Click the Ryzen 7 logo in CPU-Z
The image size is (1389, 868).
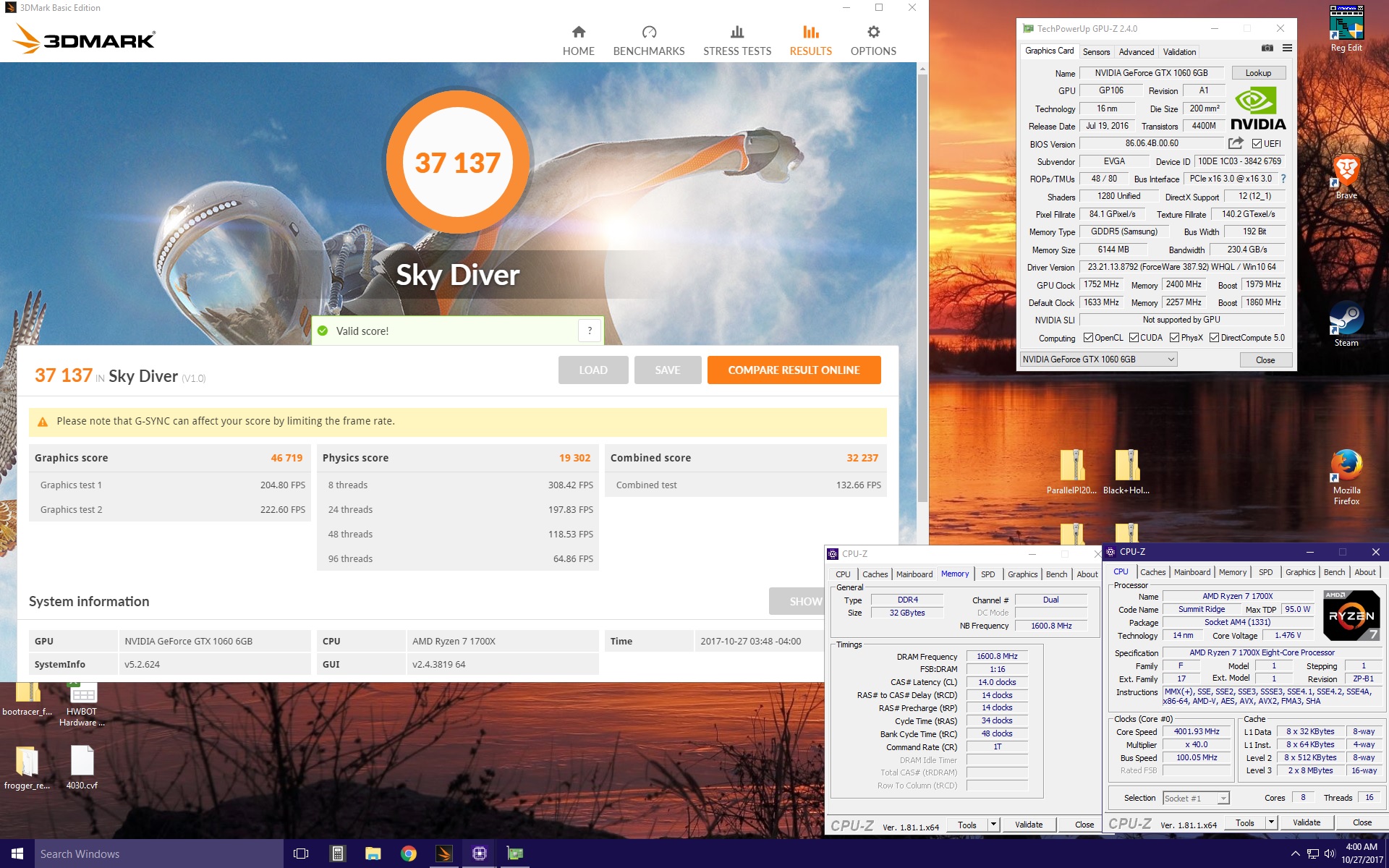[x=1351, y=616]
